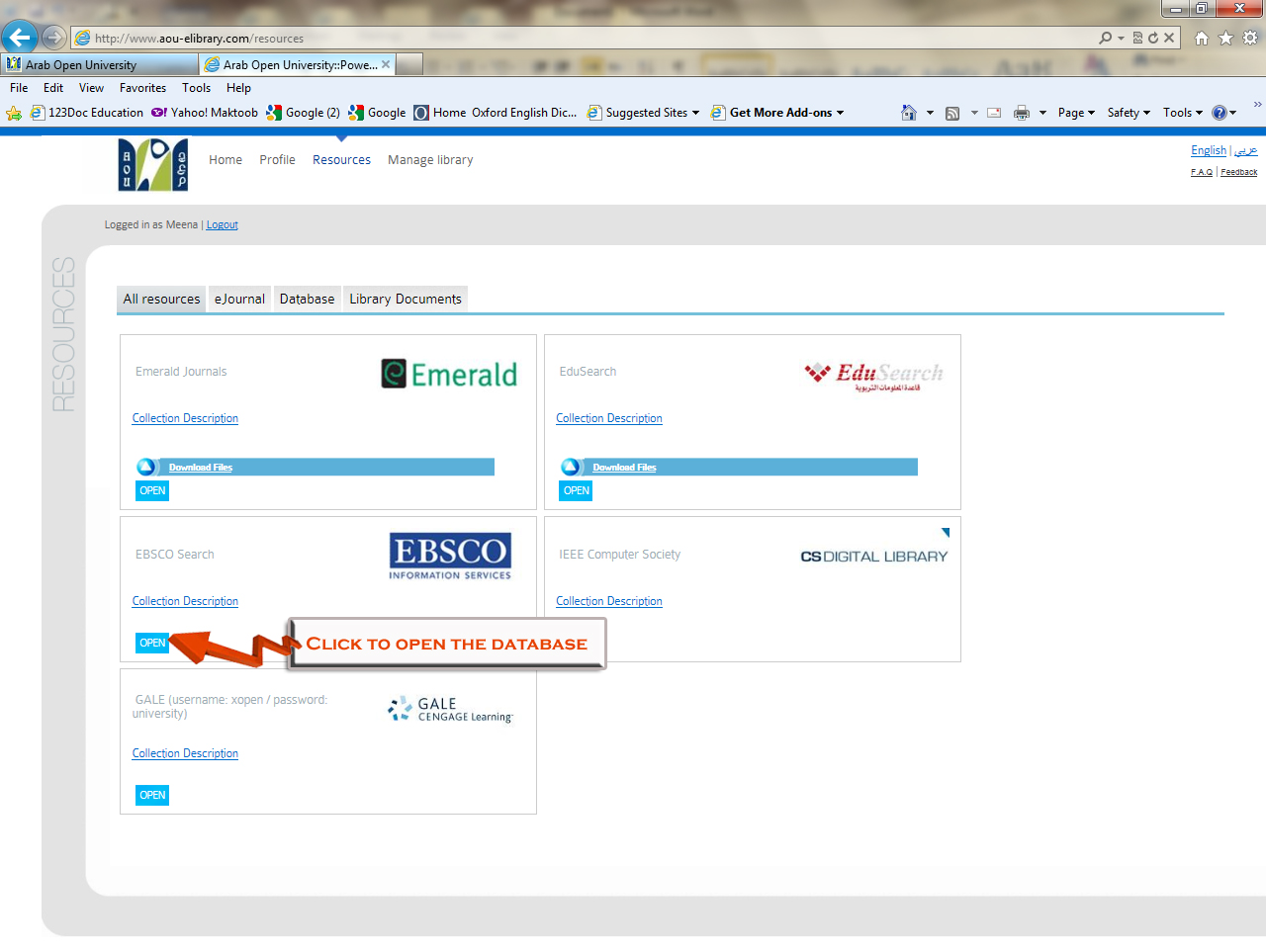Click the Arab Open University site logo
The image size is (1266, 952).
tap(152, 164)
